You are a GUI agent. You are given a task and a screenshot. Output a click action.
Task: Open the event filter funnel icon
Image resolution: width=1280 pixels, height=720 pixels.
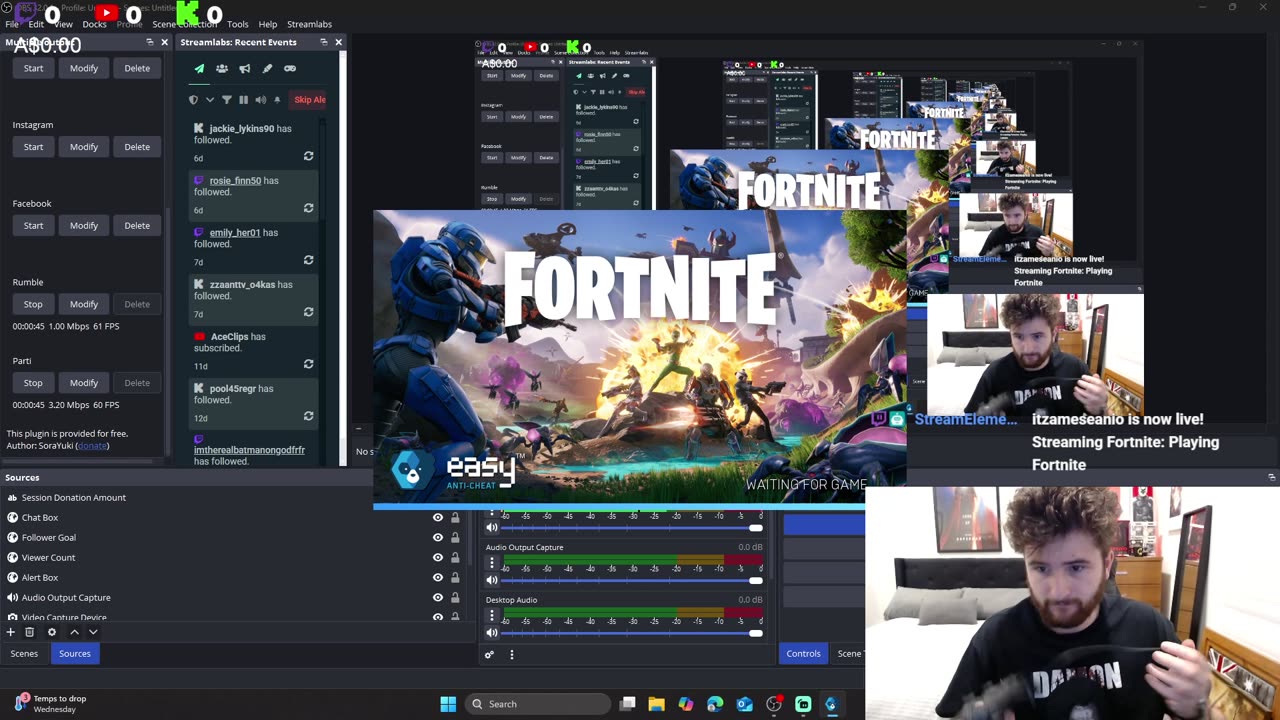click(226, 100)
